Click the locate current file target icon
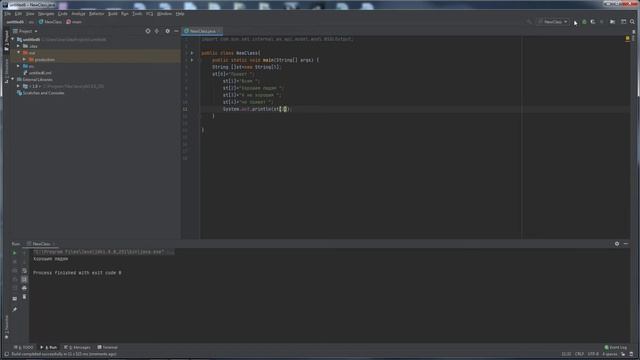Screen dimensions: 640x360 [x=148, y=31]
